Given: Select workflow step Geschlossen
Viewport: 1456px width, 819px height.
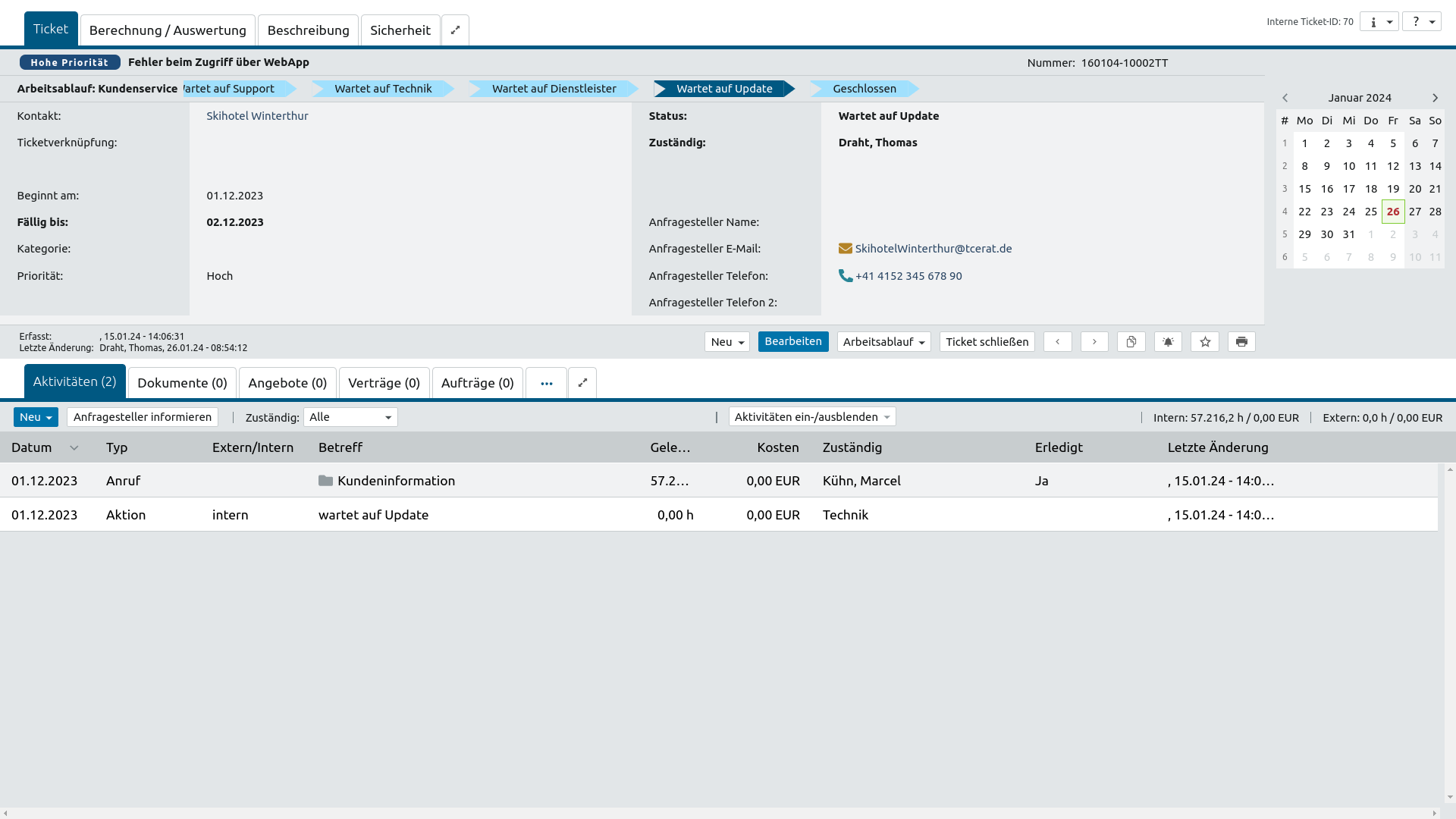Looking at the screenshot, I should tap(864, 89).
